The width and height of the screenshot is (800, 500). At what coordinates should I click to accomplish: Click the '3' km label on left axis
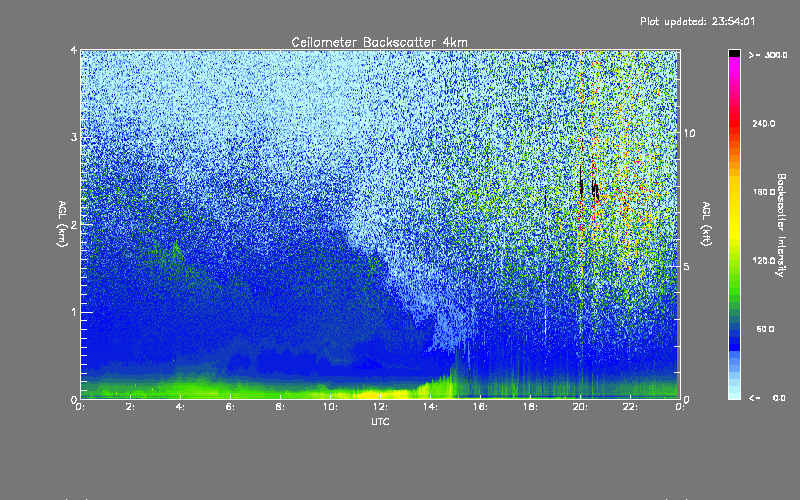[x=74, y=137]
